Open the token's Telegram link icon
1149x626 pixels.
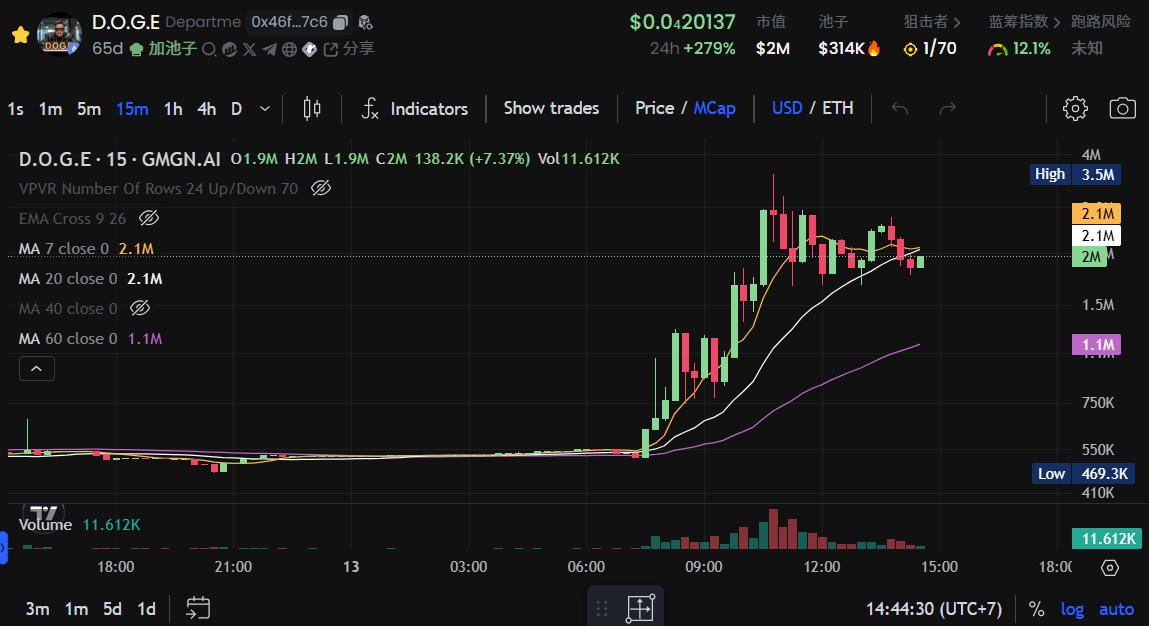(x=269, y=48)
